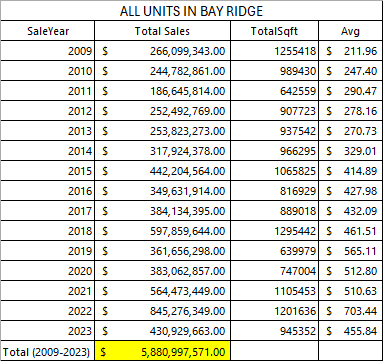Viewport: 383px width, 361px height.
Task: Click the 290.47 average cell
Action: 350,91
